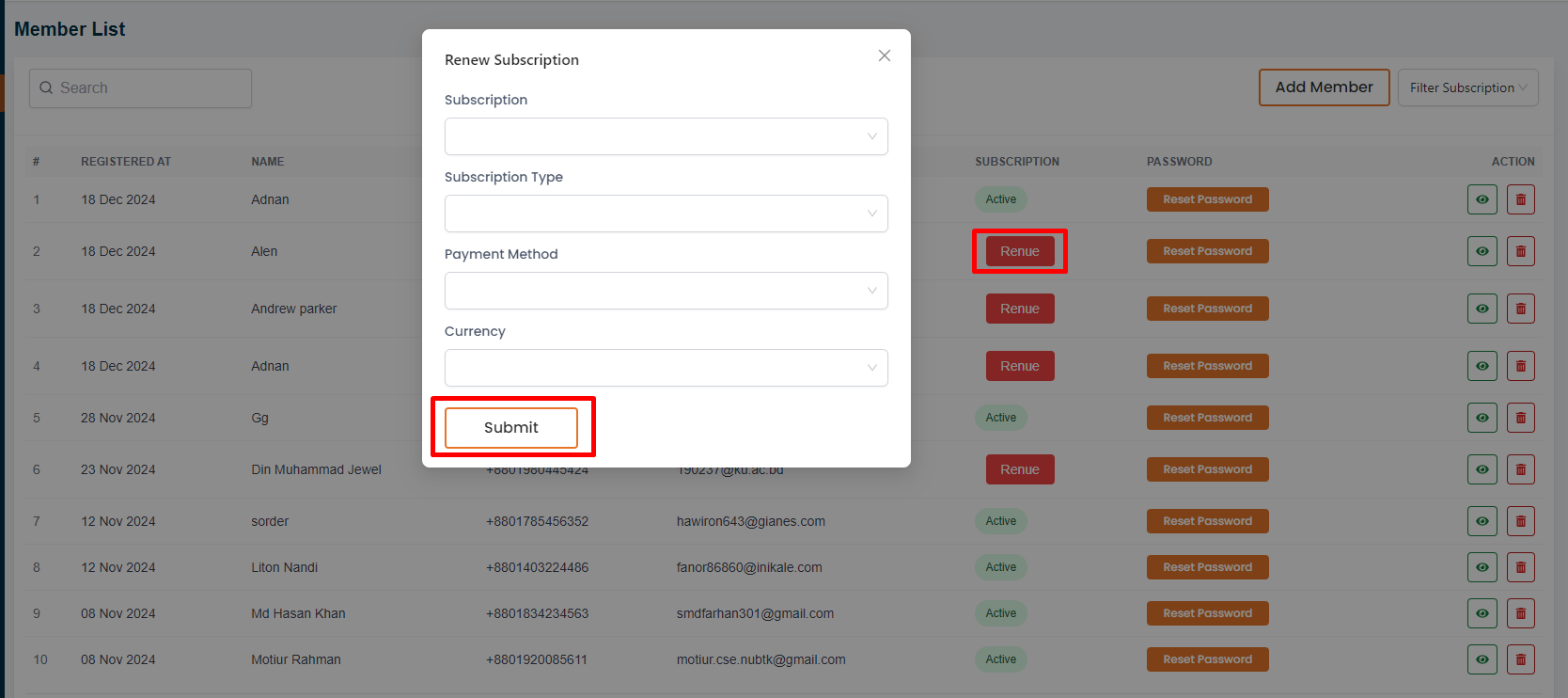Open the Filter Subscription dropdown
Viewport: 1568px width, 698px height.
pyautogui.click(x=1466, y=87)
